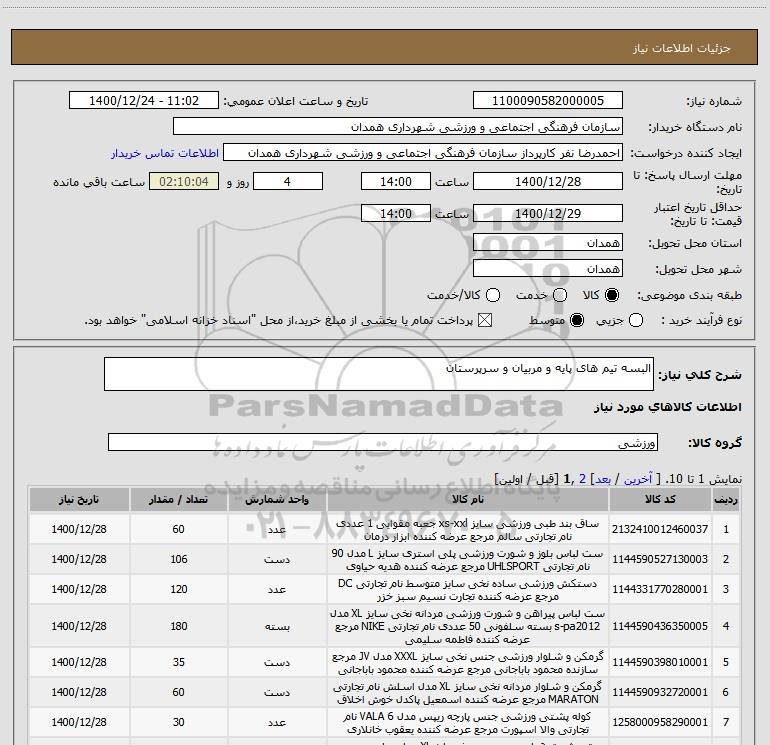Click item code 1144590932720001
The height and width of the screenshot is (745, 770).
660,692
